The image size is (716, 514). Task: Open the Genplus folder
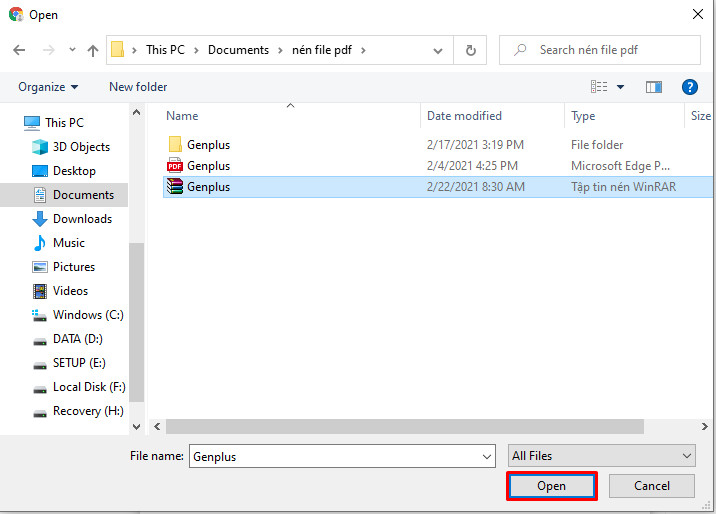208,145
